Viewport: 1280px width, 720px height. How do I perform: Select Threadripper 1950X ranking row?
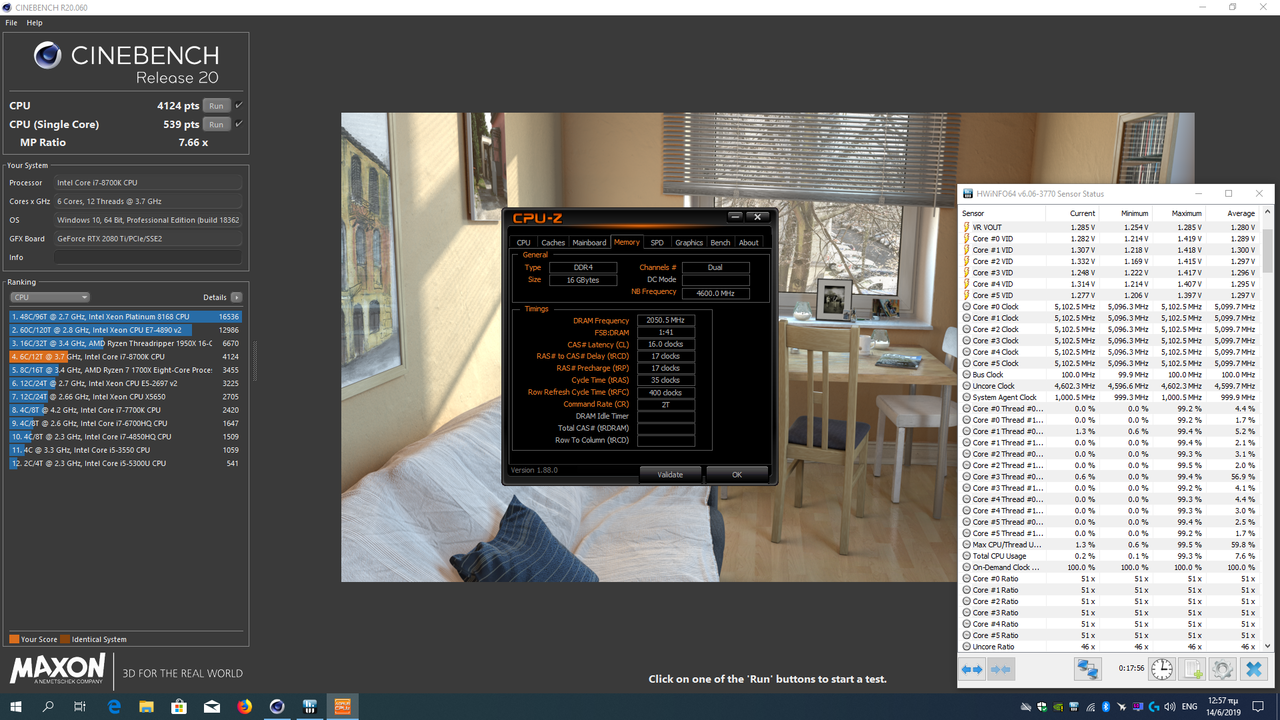coord(125,343)
